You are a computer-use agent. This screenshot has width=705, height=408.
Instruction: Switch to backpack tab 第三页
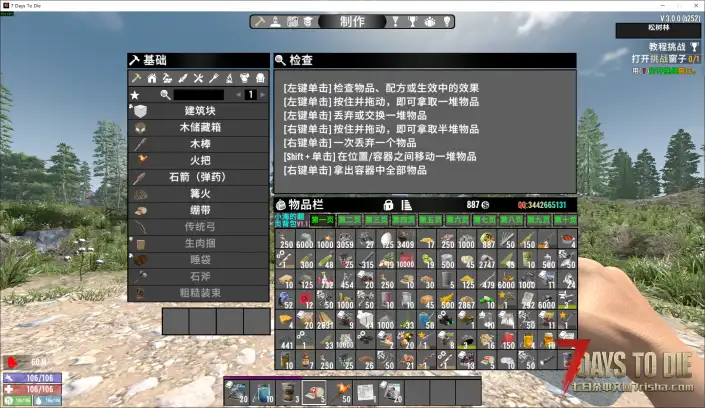coord(377,220)
